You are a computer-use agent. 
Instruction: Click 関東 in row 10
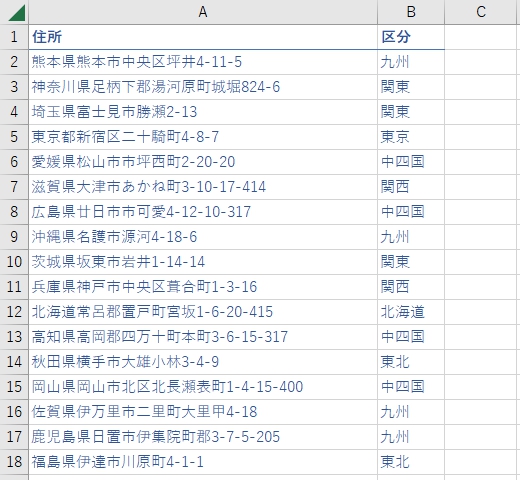coord(411,262)
